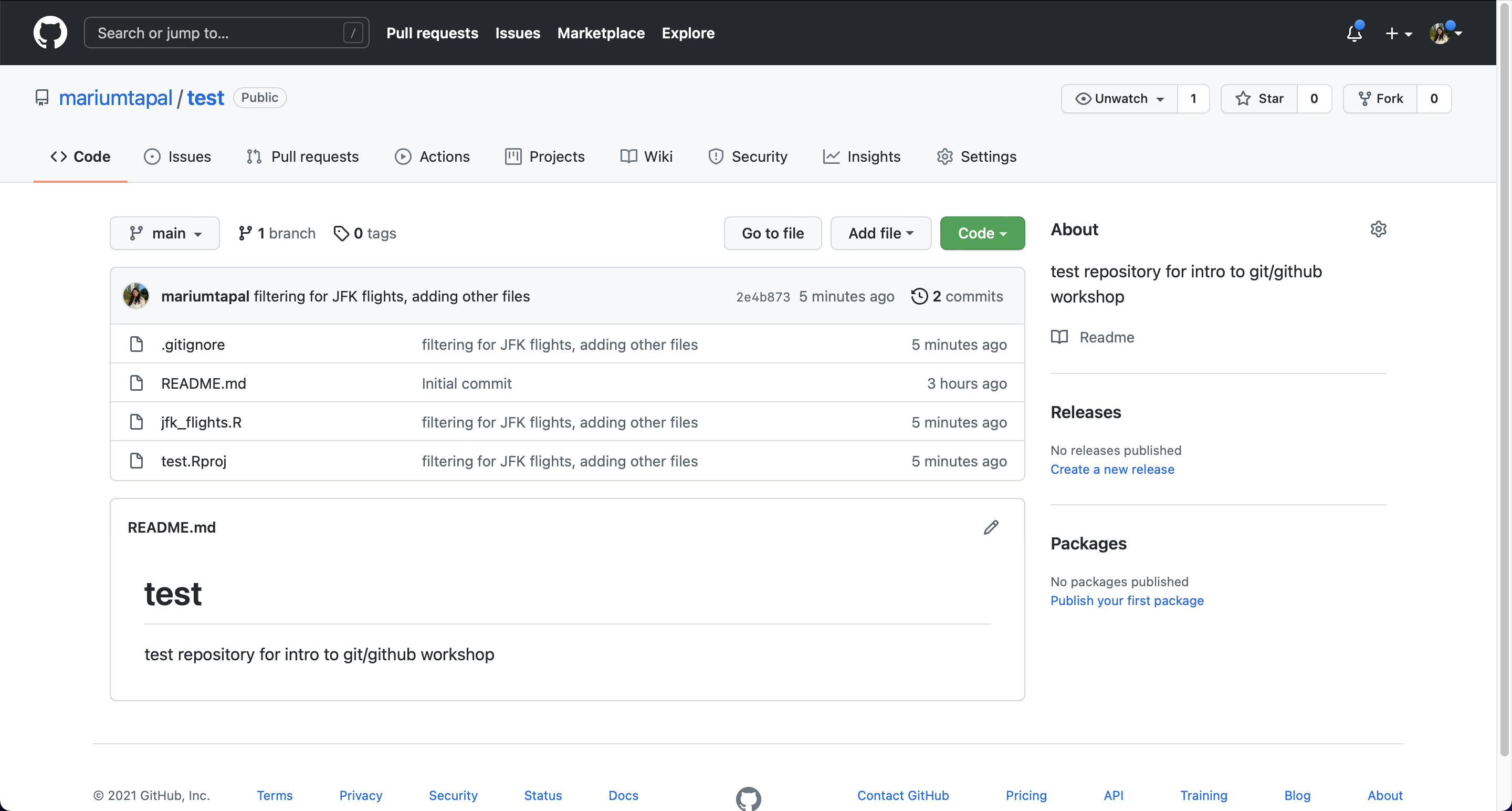Click the jfk_flights.R file icon
Image resolution: width=1512 pixels, height=811 pixels.
[x=136, y=422]
